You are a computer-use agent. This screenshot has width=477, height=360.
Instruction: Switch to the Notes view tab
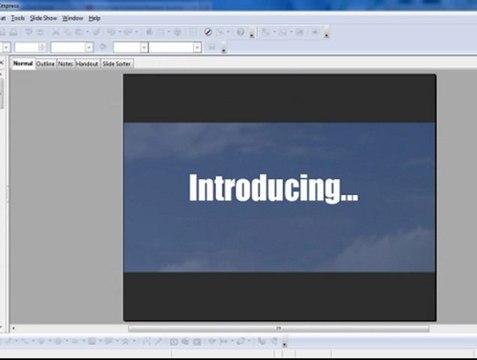click(66, 64)
